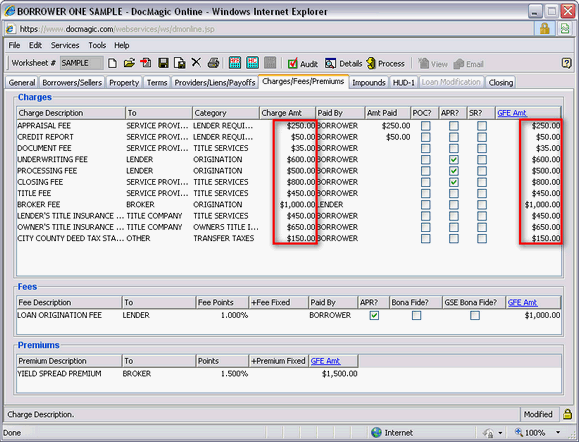Screen dimensions: 579x442
Task: Save worksheet using the floppy disk icon
Action: pos(163,63)
